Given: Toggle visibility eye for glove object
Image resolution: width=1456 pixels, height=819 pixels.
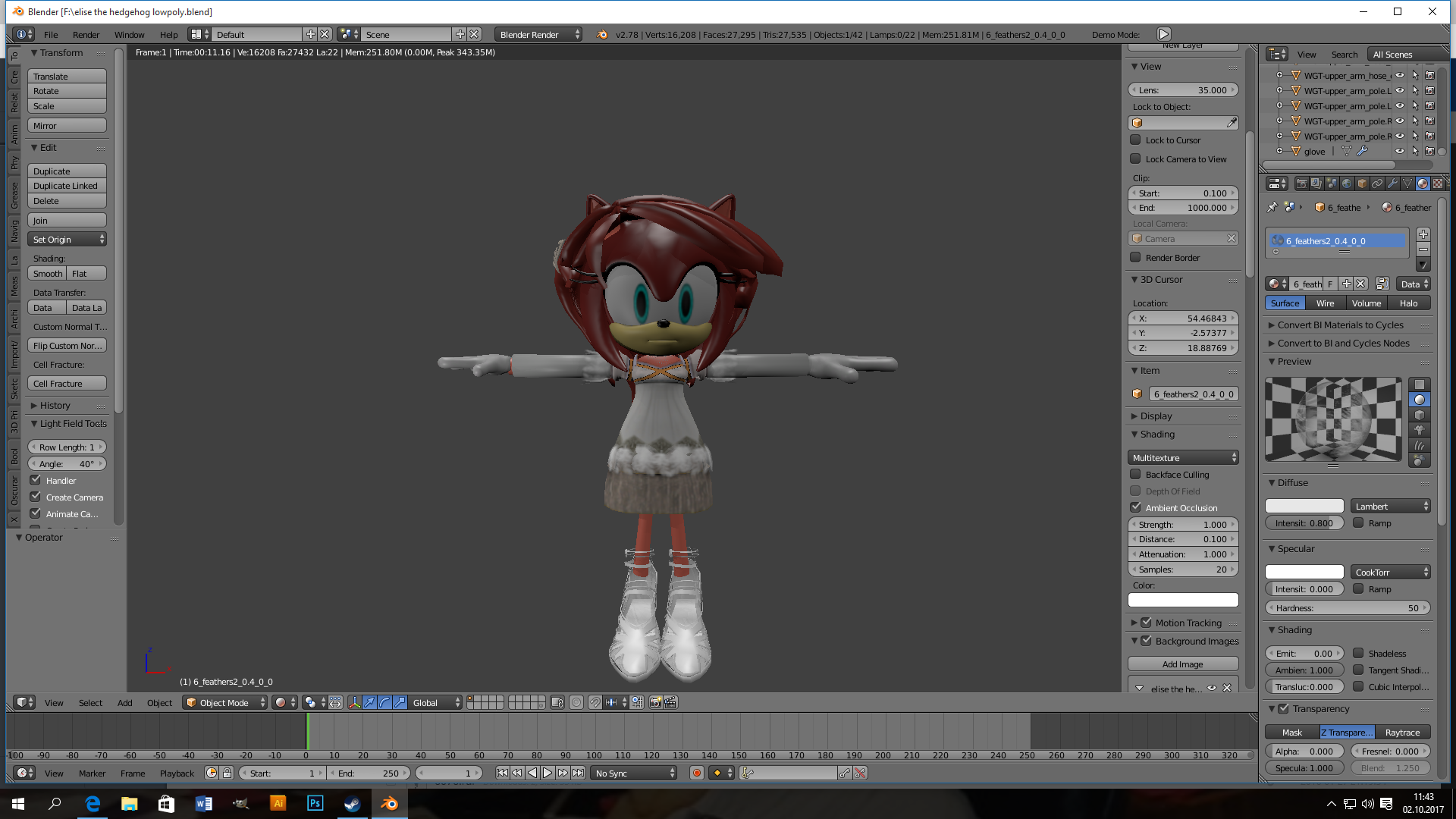Looking at the screenshot, I should 1400,151.
